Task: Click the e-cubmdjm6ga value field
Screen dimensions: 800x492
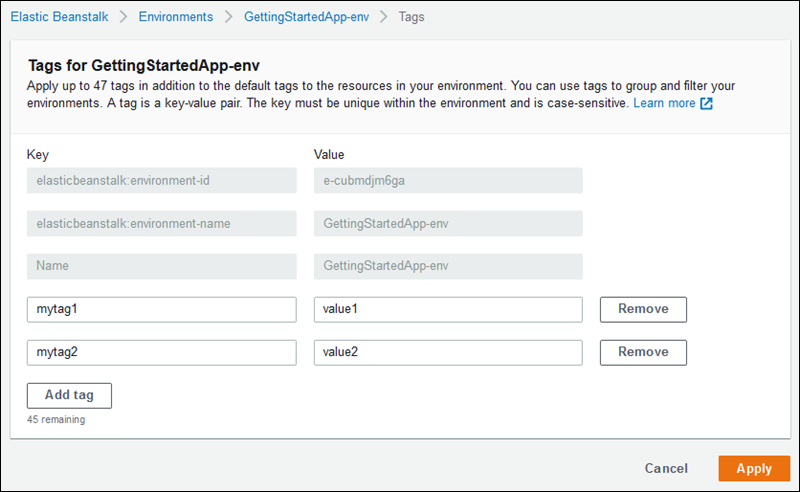Action: pos(448,180)
